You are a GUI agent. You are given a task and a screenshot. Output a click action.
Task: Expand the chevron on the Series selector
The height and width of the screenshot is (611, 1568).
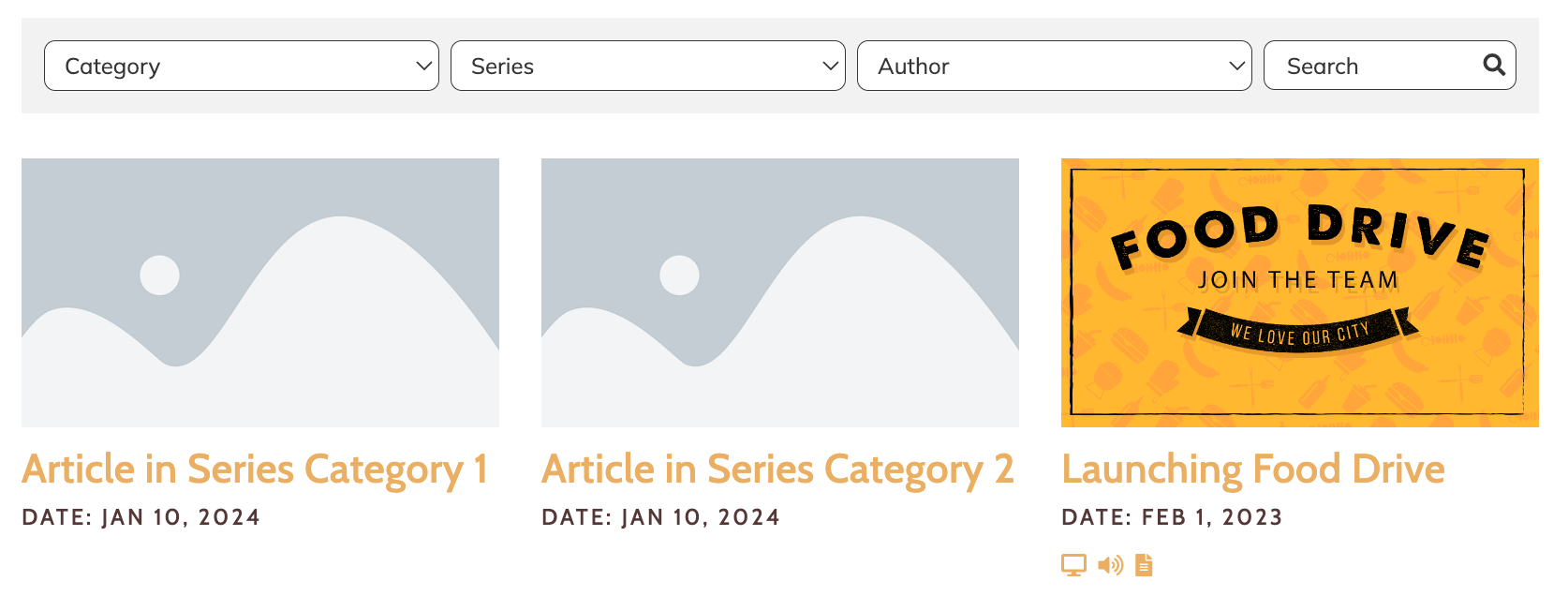829,66
